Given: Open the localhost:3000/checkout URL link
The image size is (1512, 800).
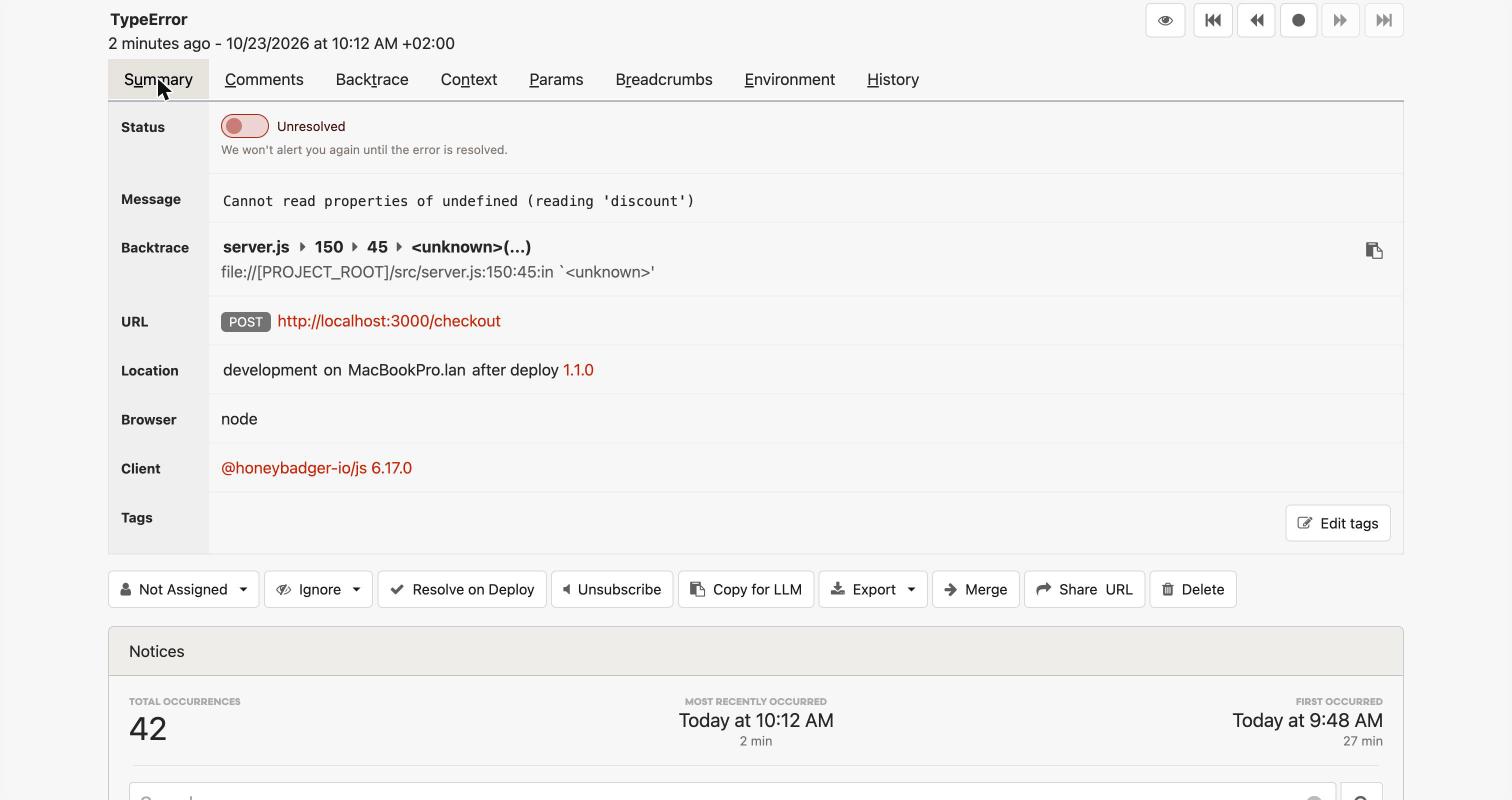Looking at the screenshot, I should click(389, 321).
